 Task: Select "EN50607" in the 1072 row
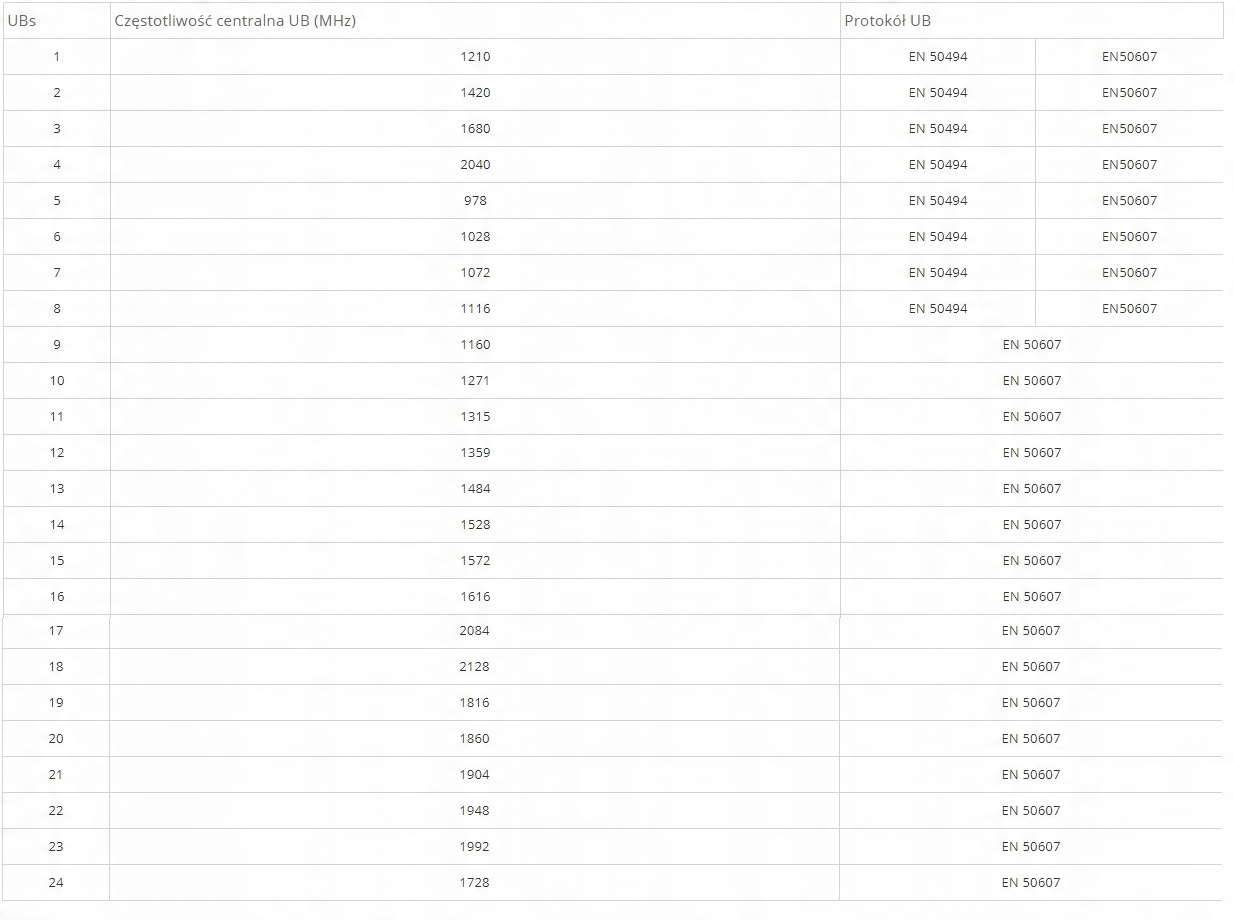coord(1129,273)
